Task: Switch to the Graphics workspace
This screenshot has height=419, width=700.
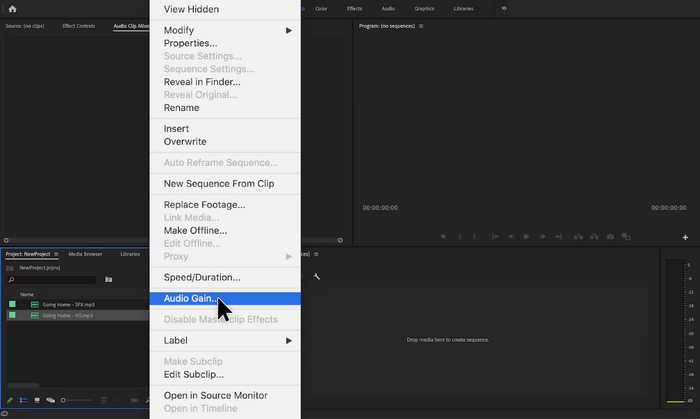Action: pos(424,8)
